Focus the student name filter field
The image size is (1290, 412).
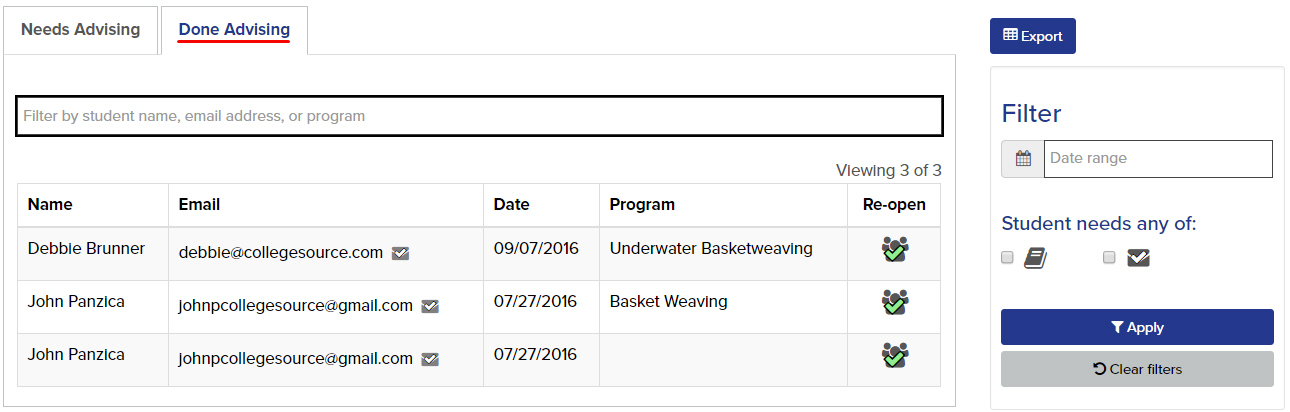[479, 116]
